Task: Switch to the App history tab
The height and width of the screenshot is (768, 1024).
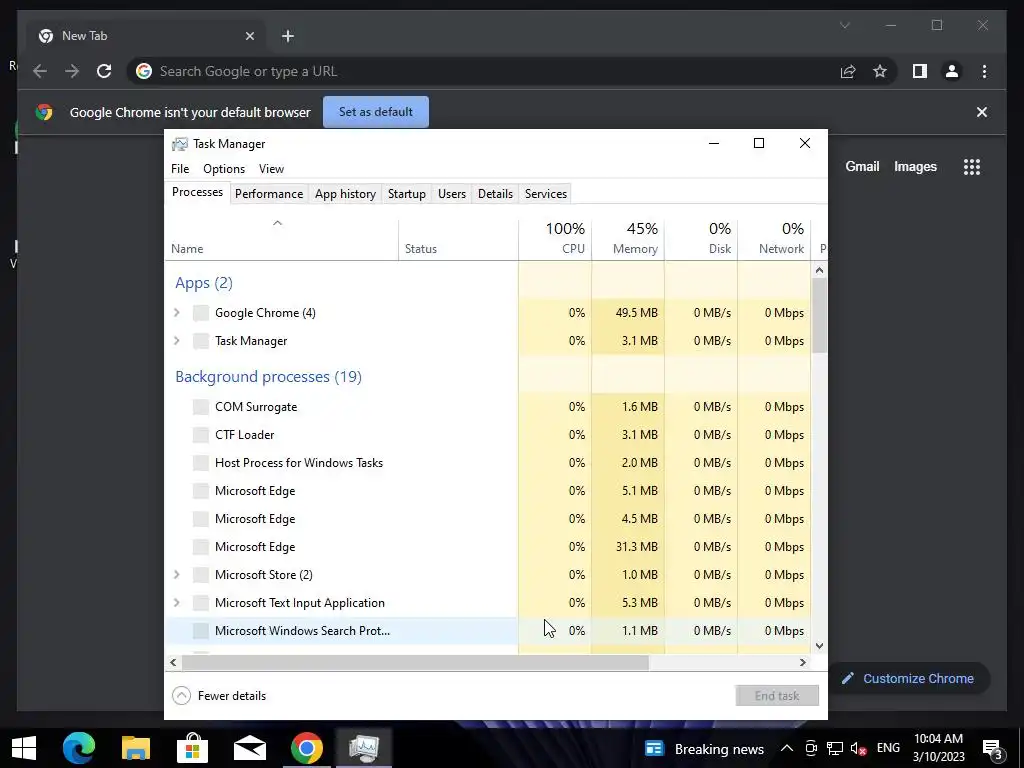Action: coord(345,193)
